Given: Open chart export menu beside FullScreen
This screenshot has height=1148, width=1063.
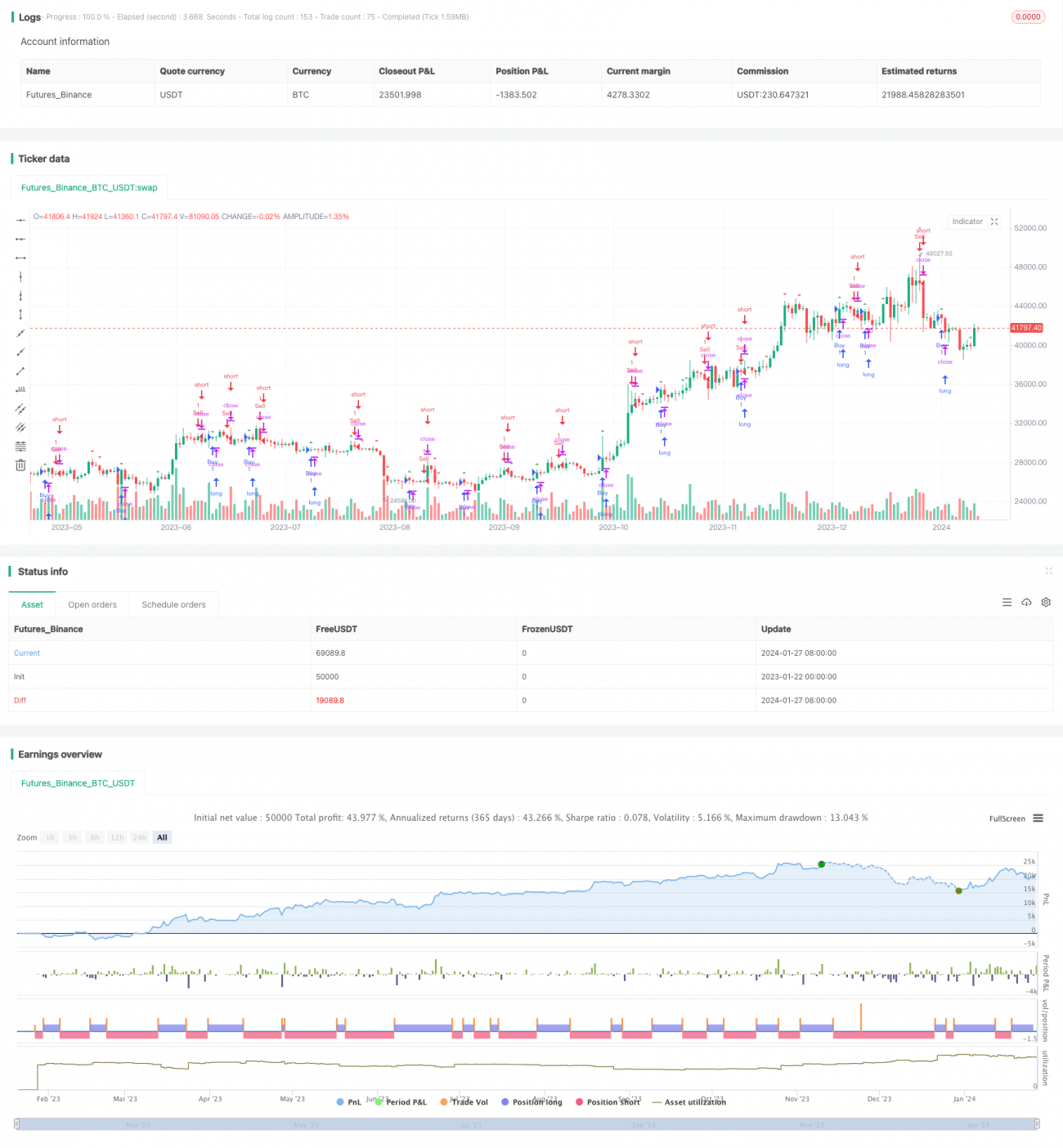Looking at the screenshot, I should (1037, 818).
